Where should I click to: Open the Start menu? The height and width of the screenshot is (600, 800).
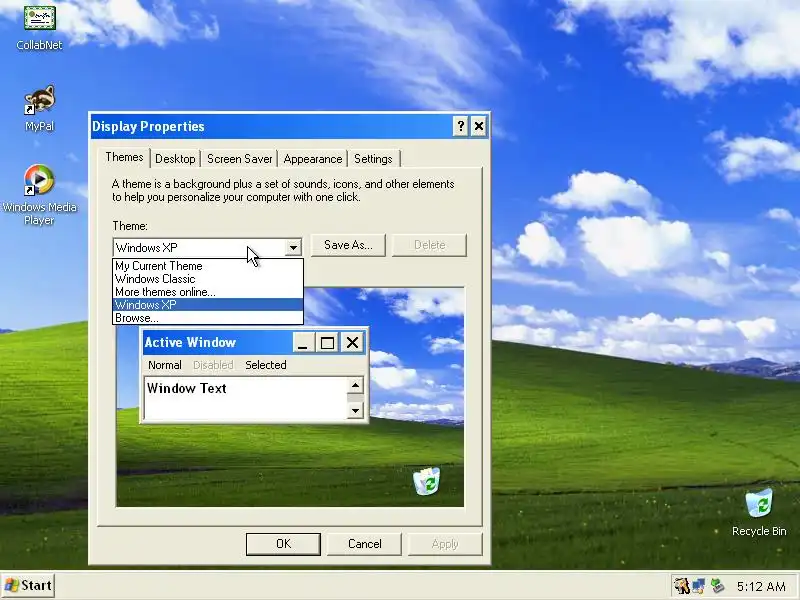28,585
